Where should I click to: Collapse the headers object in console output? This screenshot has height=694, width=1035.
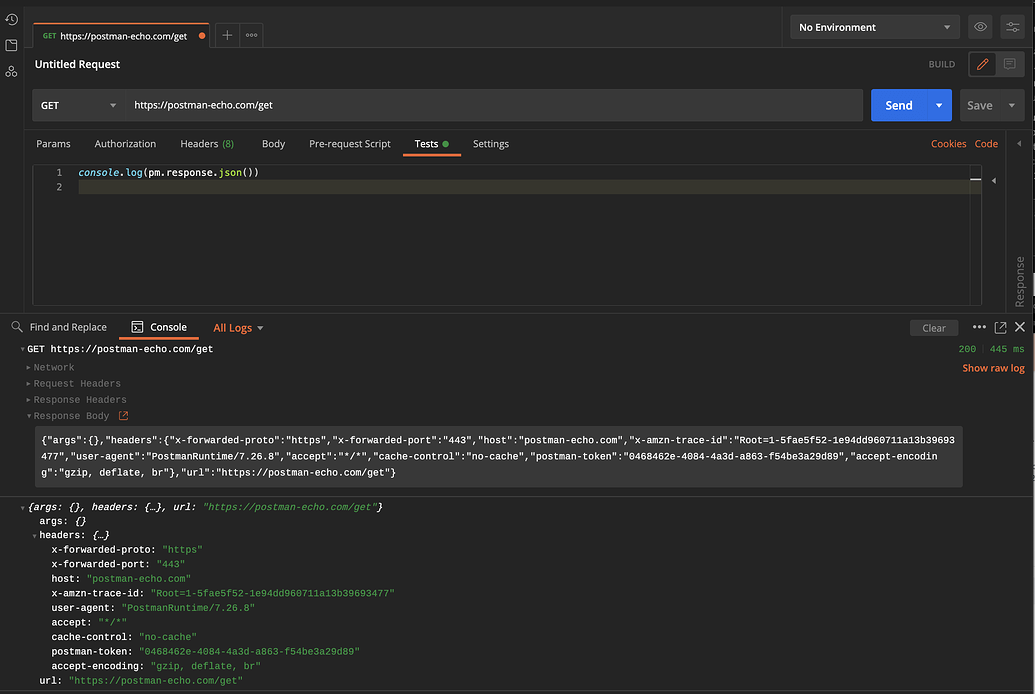click(35, 536)
